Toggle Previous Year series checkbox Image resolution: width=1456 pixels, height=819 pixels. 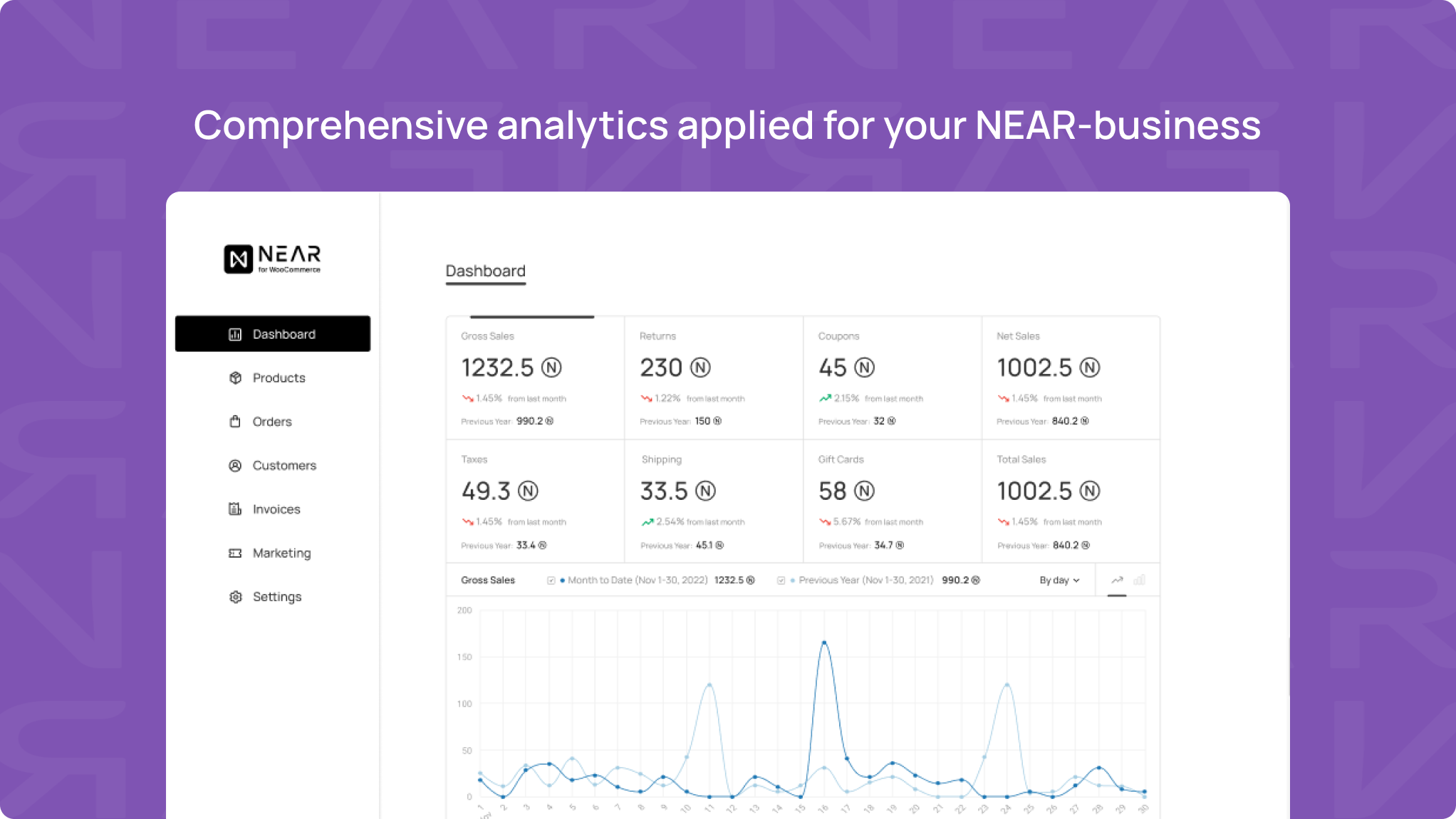point(781,580)
